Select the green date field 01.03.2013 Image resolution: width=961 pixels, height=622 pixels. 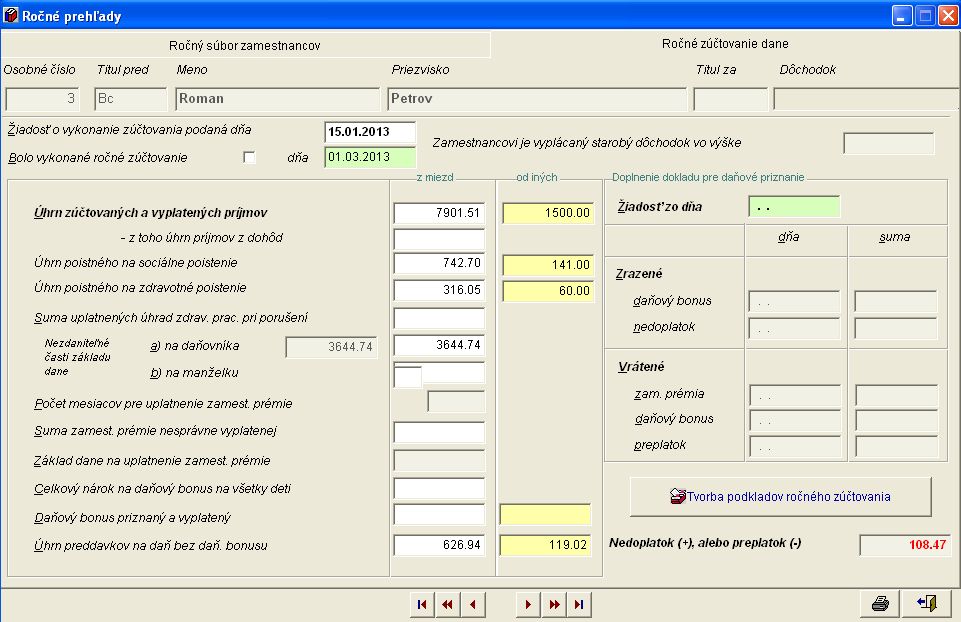click(370, 157)
